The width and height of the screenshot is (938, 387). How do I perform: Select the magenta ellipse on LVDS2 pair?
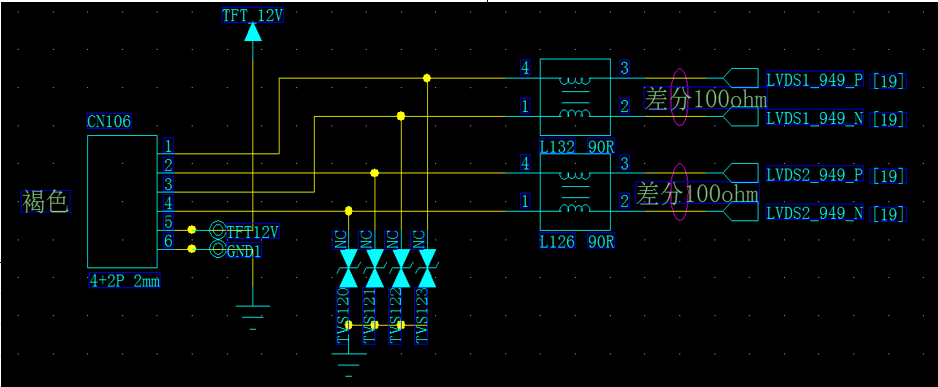[679, 192]
